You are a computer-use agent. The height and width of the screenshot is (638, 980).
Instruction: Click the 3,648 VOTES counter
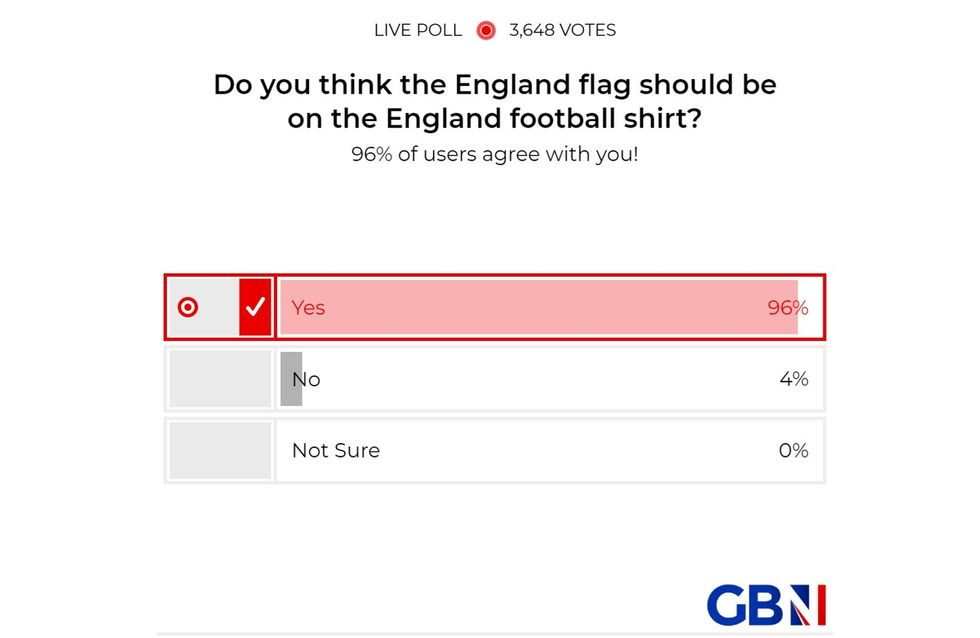tap(561, 30)
